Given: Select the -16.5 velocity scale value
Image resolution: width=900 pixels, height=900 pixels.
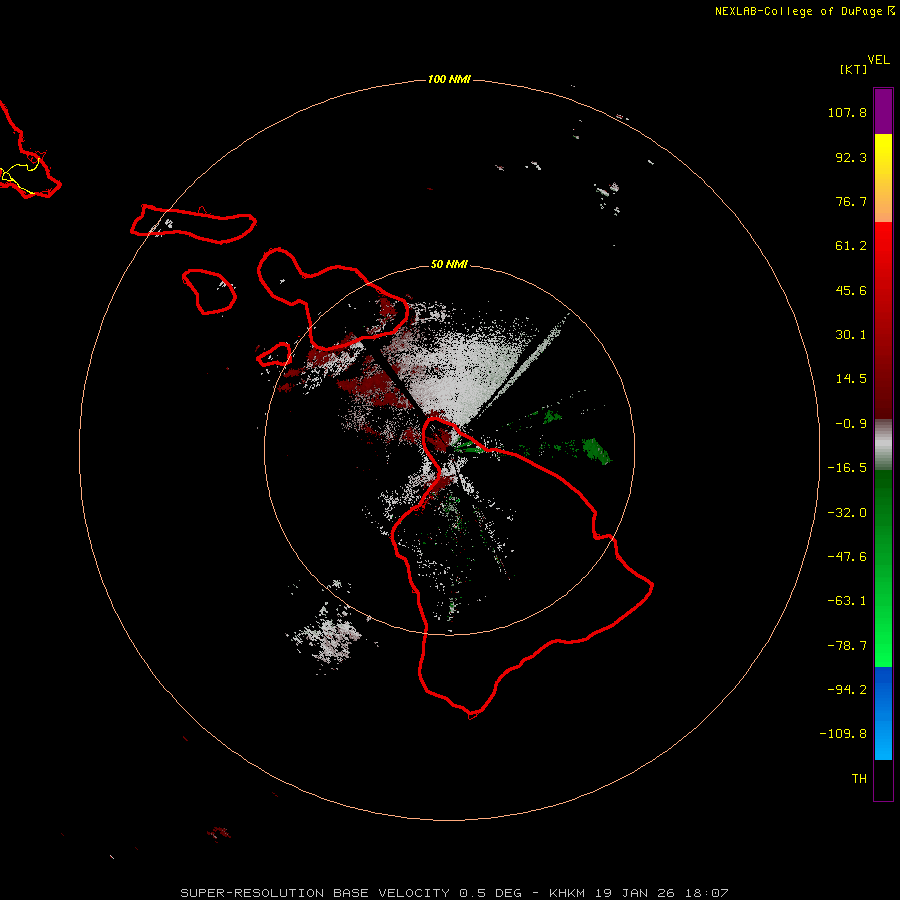Looking at the screenshot, I should [847, 468].
